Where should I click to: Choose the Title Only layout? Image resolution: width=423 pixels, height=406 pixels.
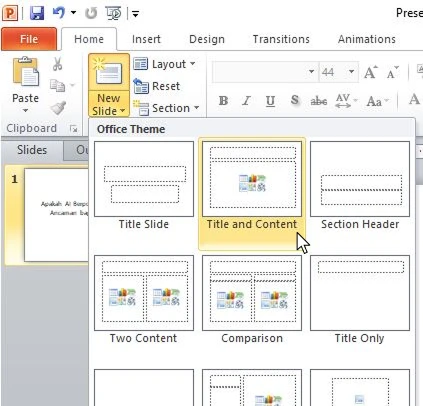360,299
